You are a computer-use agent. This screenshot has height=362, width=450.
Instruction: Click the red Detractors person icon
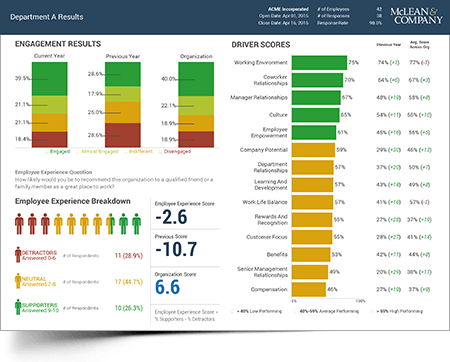[18, 255]
